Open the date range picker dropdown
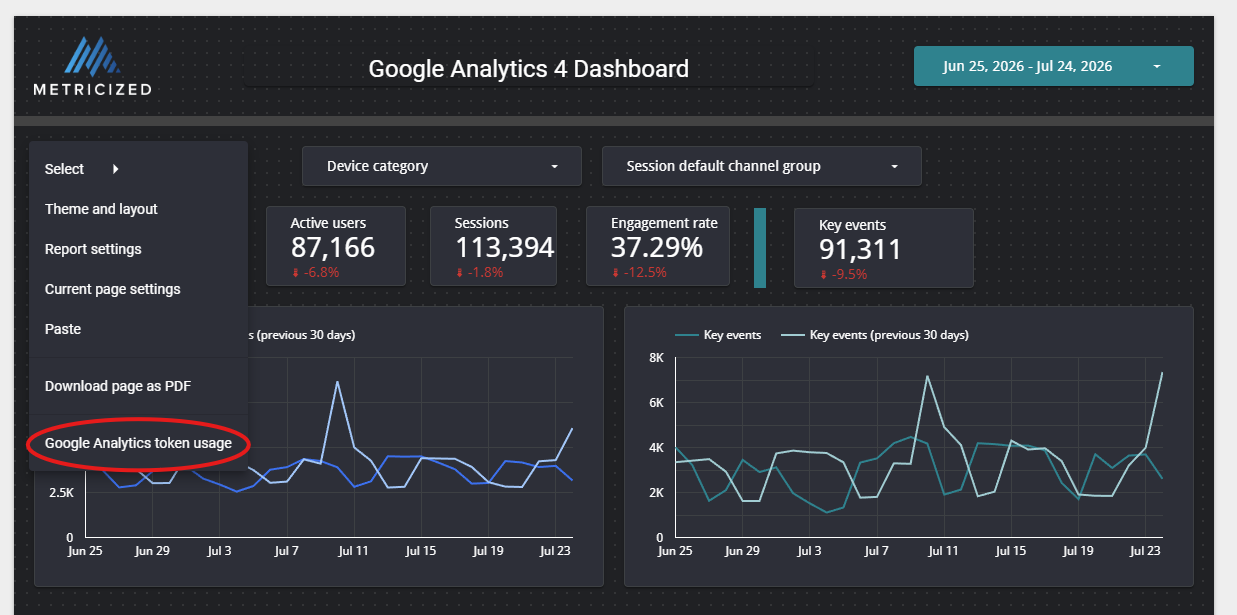Viewport: 1237px width, 615px height. (x=1053, y=66)
